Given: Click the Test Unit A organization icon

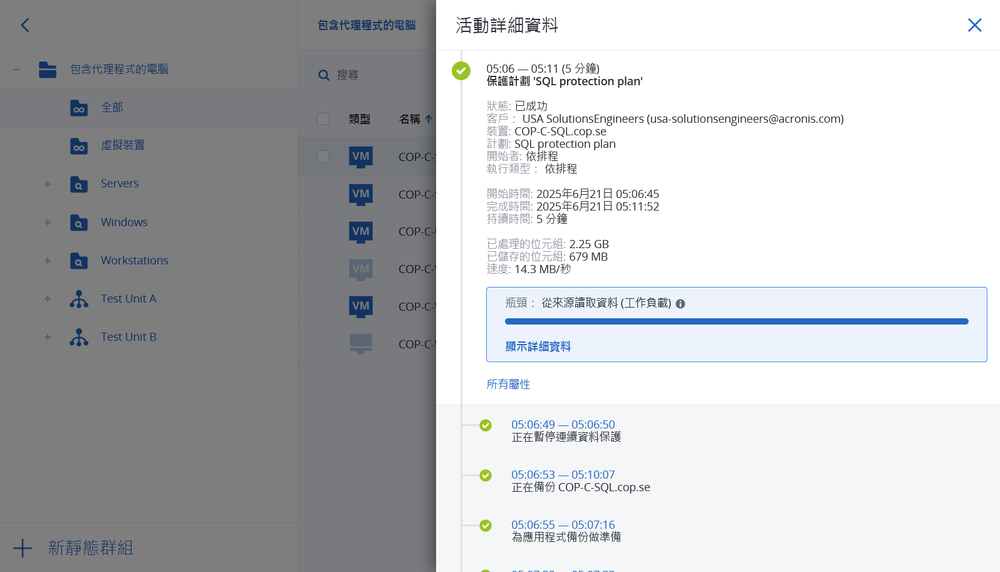Looking at the screenshot, I should pos(79,299).
